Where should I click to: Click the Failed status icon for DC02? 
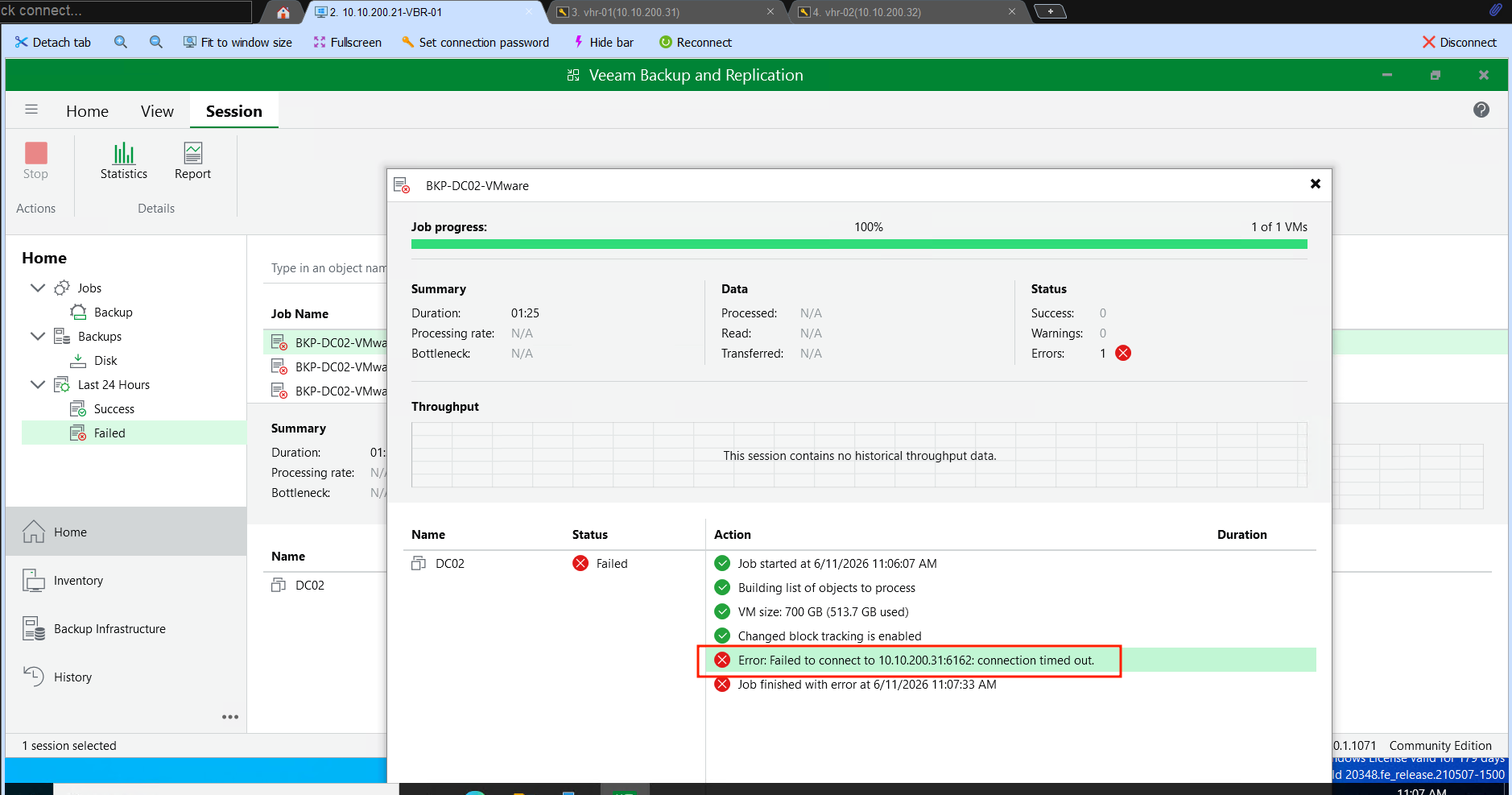click(580, 563)
